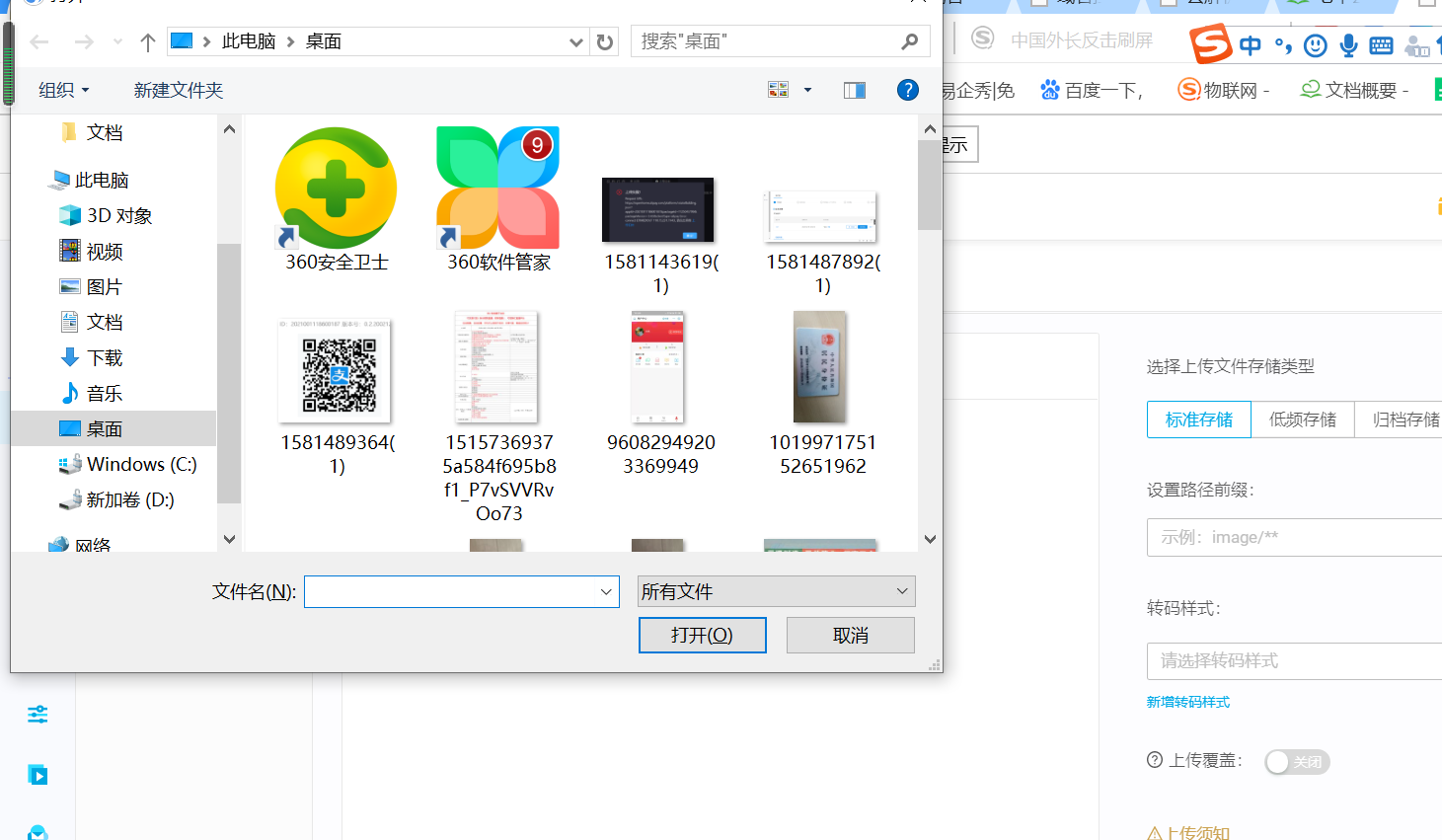
Task: Select 音乐 folder in navigation tree
Action: pos(92,393)
